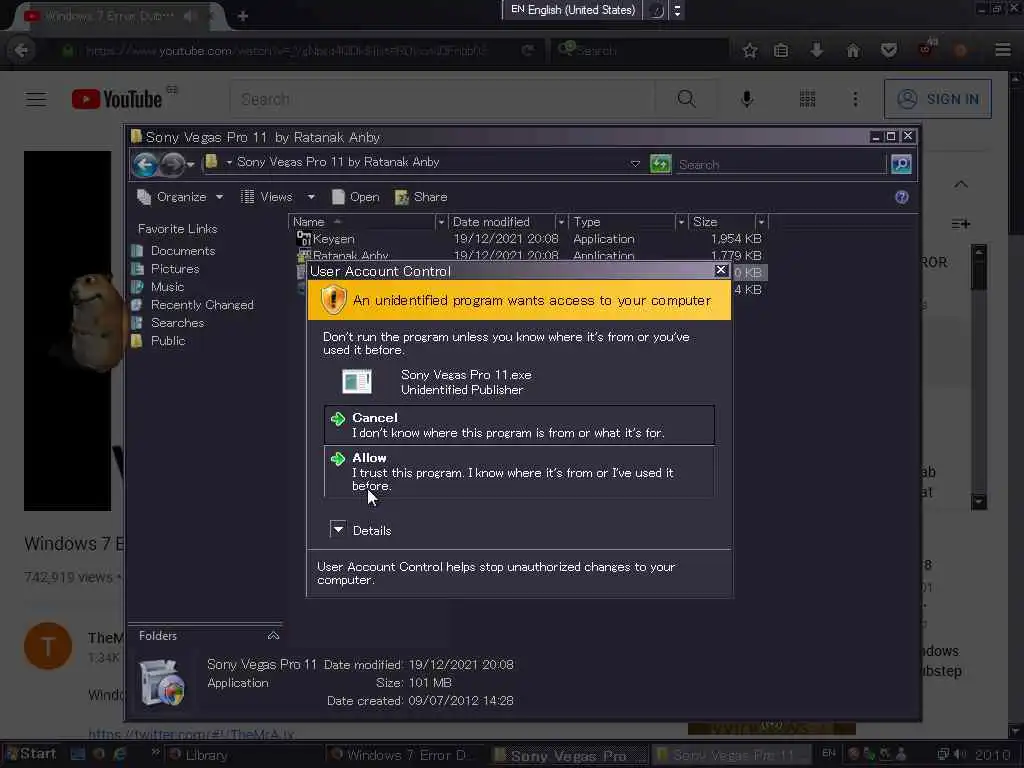Open a new browser tab
Image resolution: width=1024 pixels, height=768 pixels.
[x=243, y=16]
